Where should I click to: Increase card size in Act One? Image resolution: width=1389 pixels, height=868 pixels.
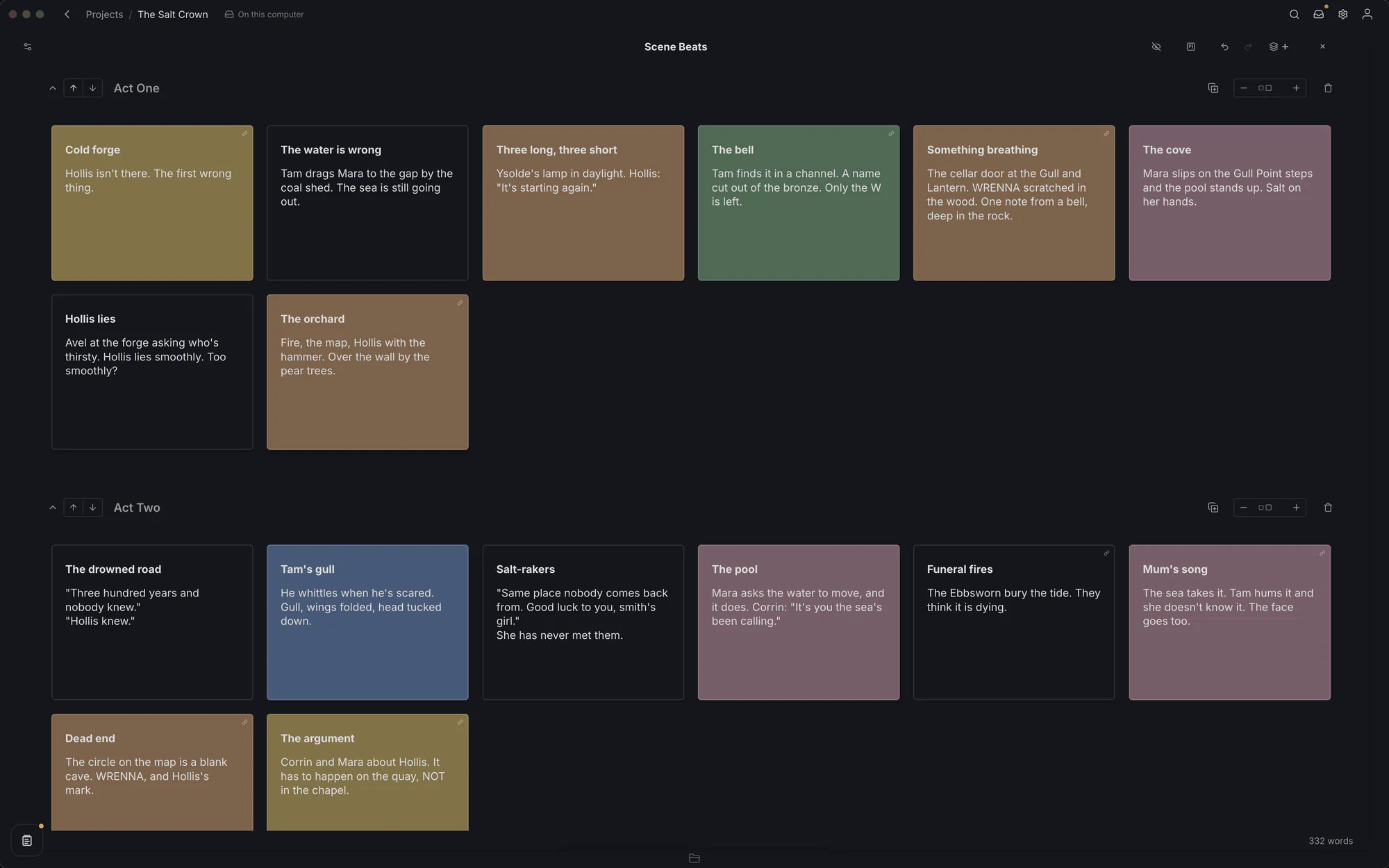[x=1296, y=88]
